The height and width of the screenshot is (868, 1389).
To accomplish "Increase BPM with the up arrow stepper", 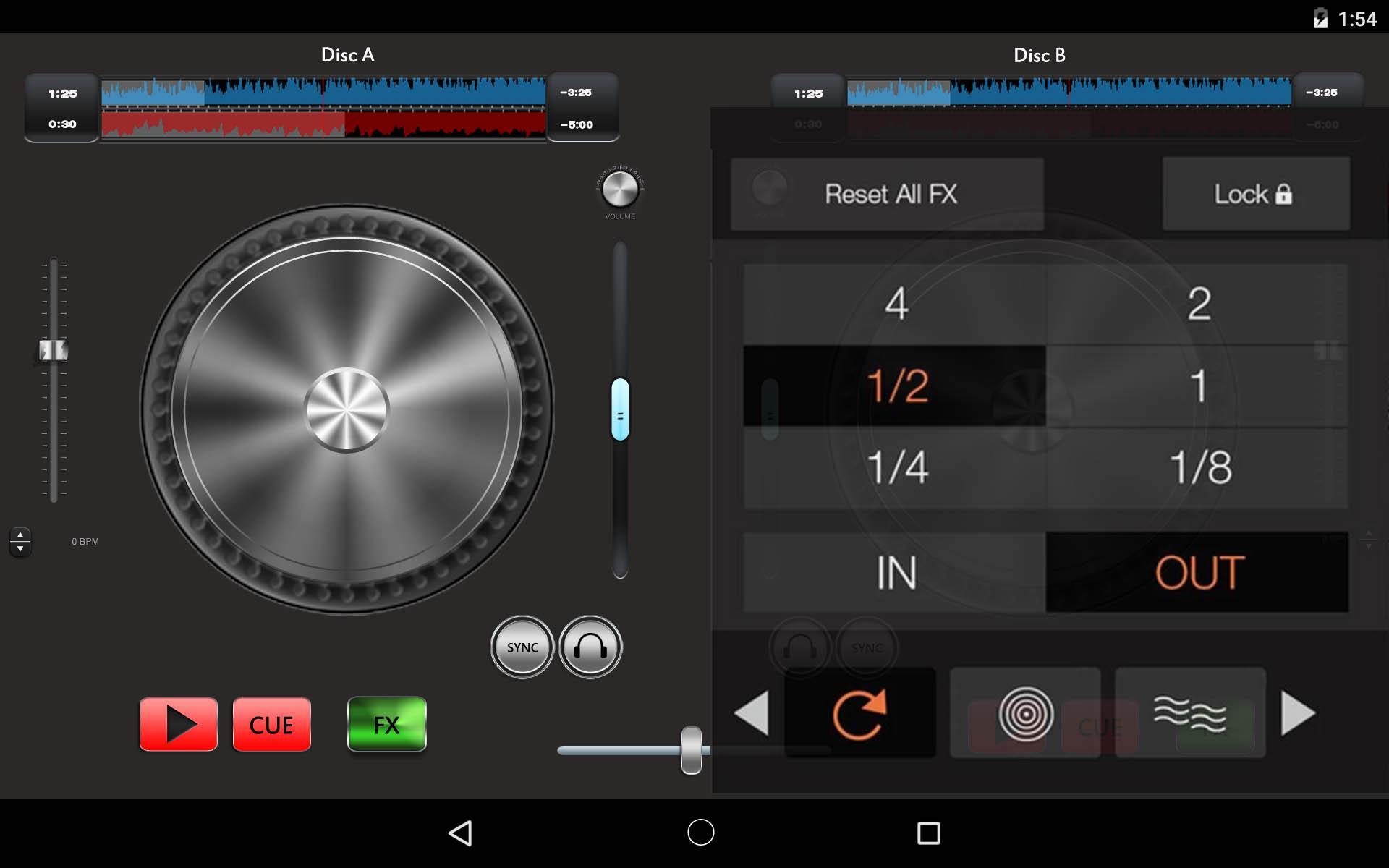I will click(20, 535).
